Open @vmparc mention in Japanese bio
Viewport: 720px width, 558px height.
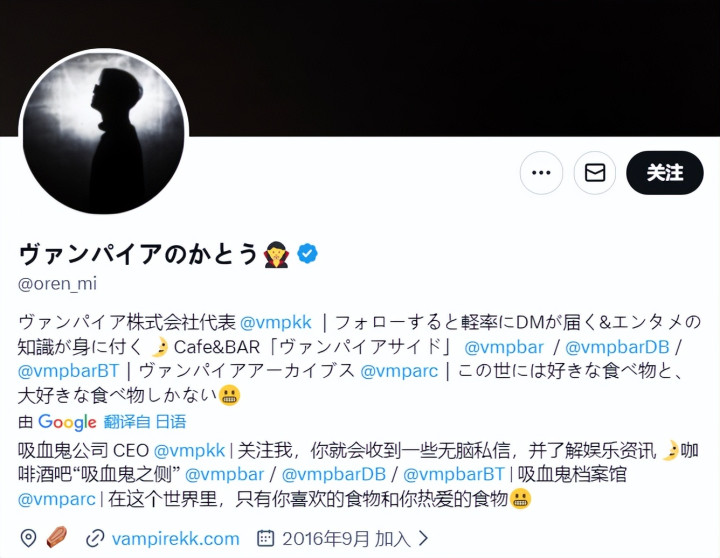[399, 371]
